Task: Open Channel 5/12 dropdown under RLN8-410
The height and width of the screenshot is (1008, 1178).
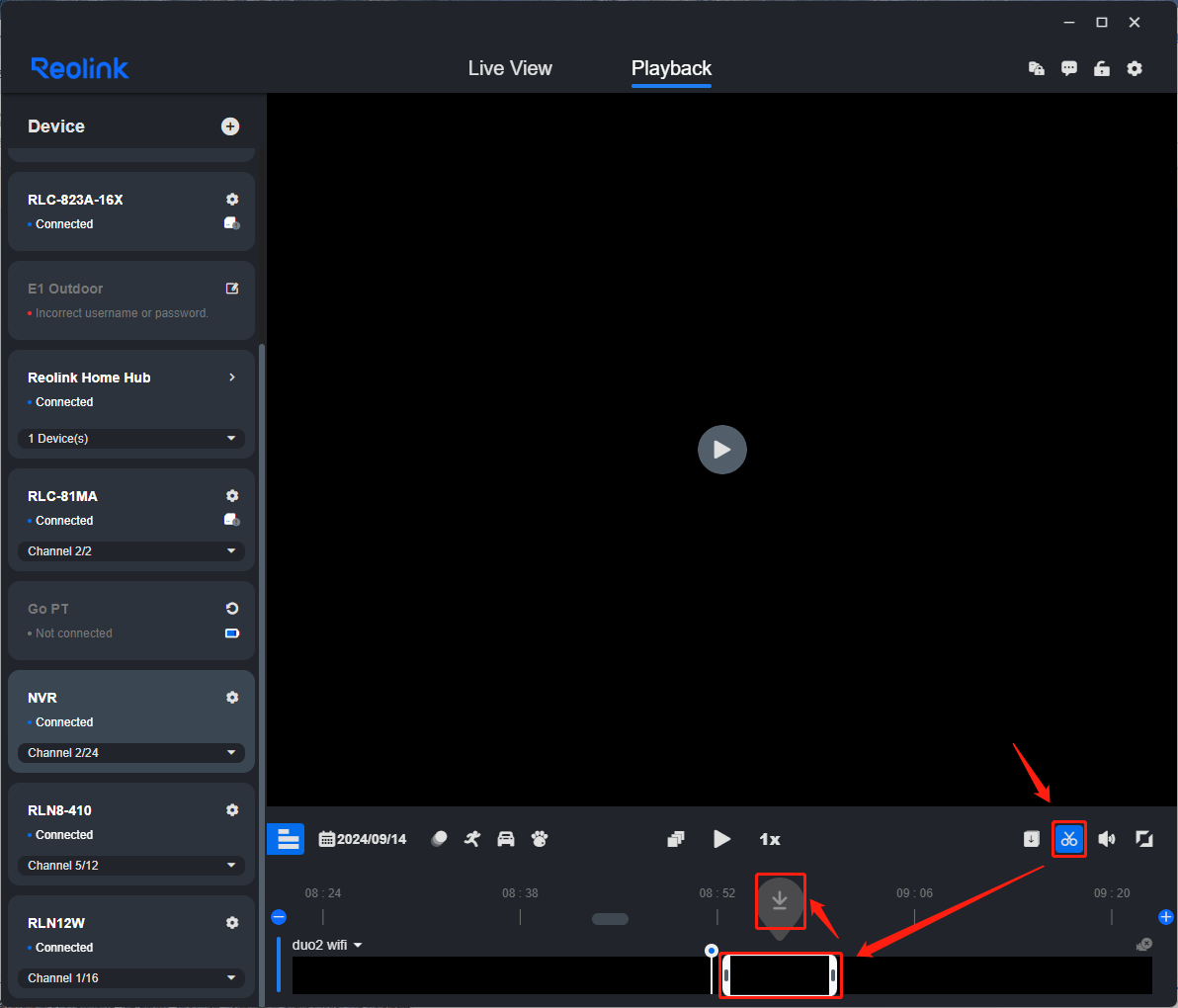Action: pyautogui.click(x=131, y=866)
